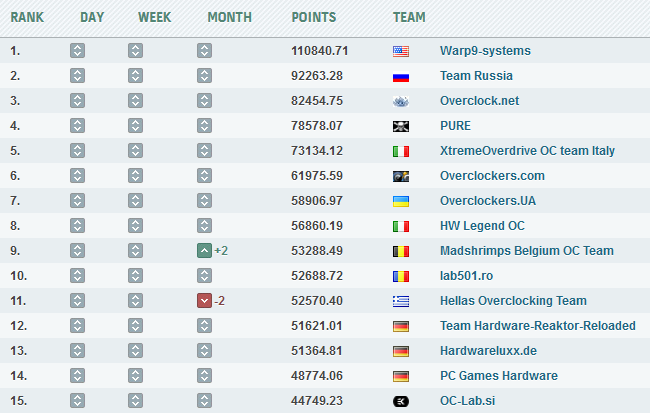Click the Greek flag beside Hellas Overclocking Team
Image resolution: width=650 pixels, height=413 pixels.
coord(401,301)
